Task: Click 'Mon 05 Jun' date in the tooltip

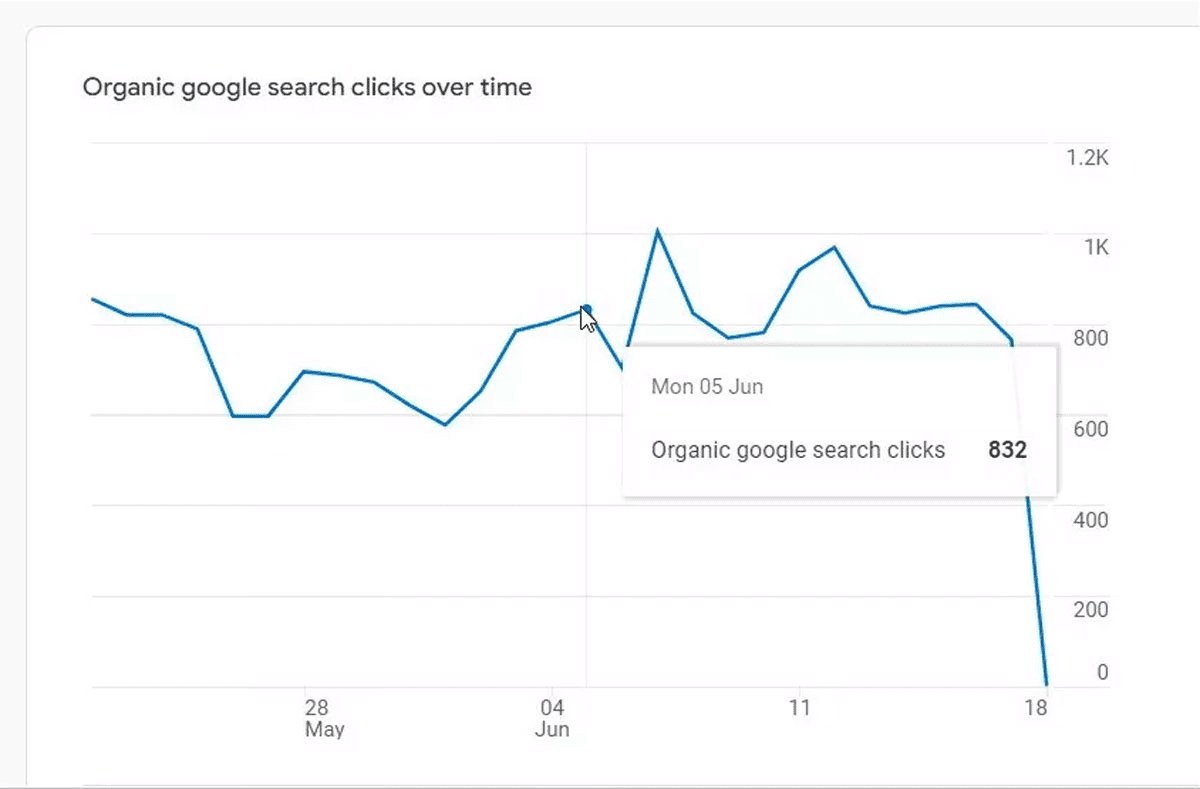Action: coord(707,386)
